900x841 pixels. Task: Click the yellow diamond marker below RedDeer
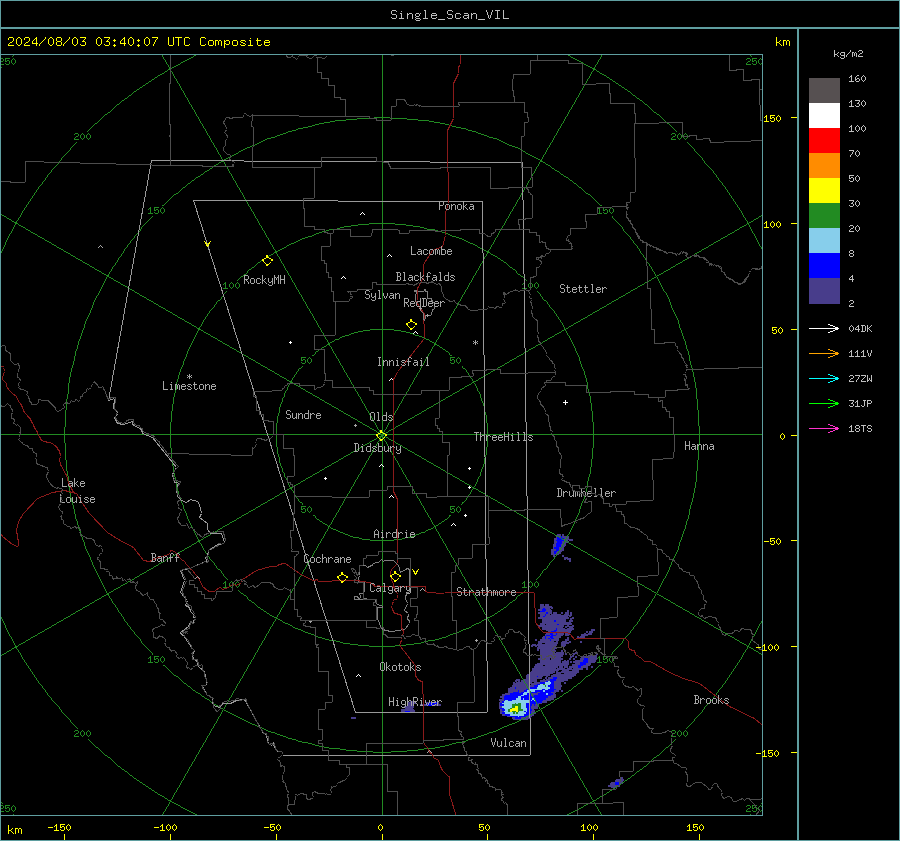[x=412, y=325]
